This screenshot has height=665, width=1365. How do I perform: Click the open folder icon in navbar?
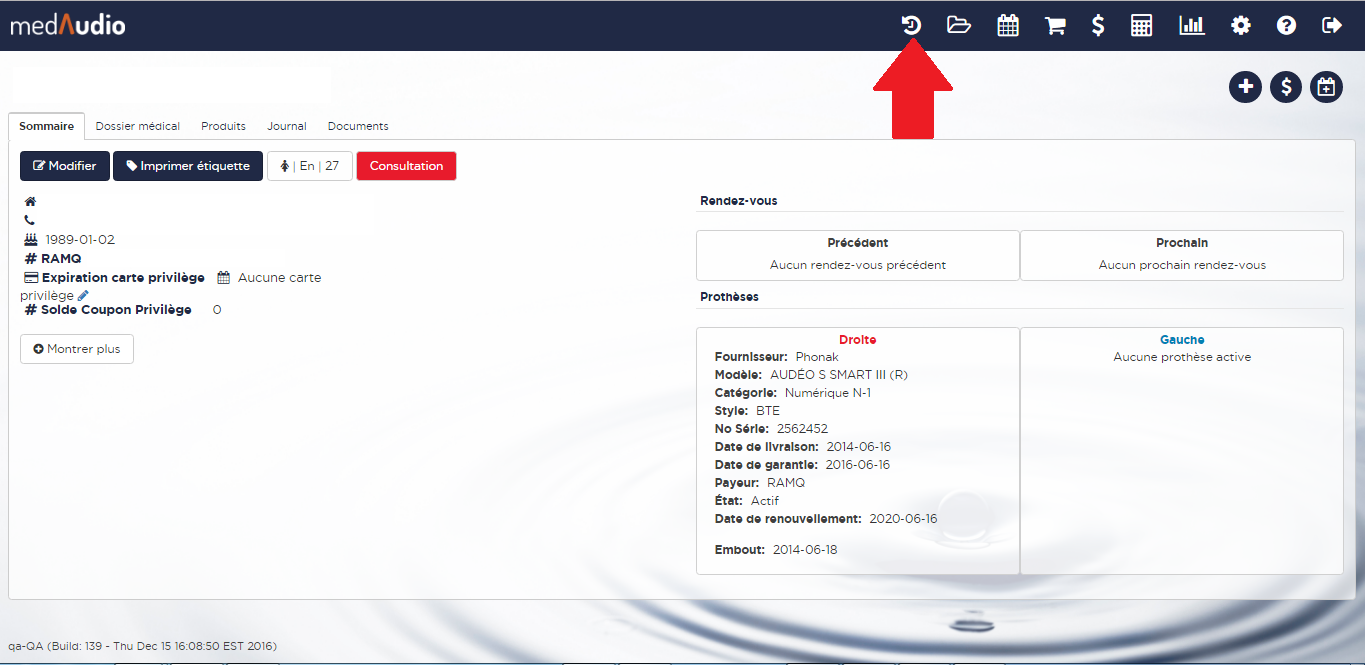pos(959,26)
